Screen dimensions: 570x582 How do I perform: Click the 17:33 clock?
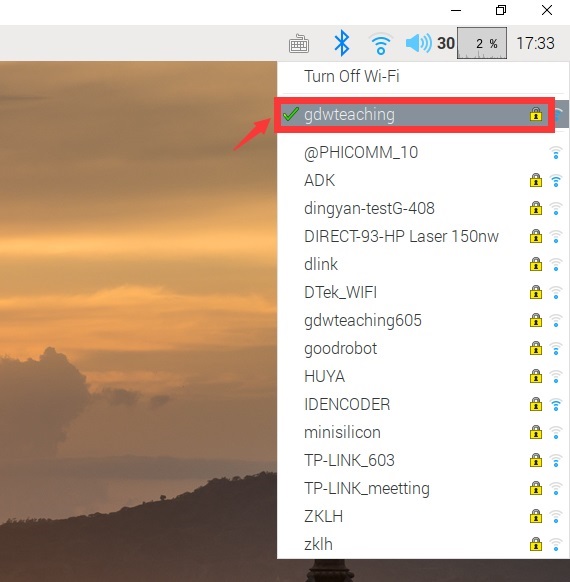coord(535,43)
